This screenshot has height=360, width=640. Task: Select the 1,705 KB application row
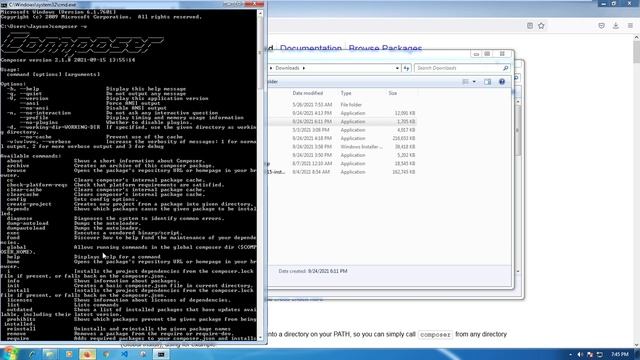[x=342, y=122]
